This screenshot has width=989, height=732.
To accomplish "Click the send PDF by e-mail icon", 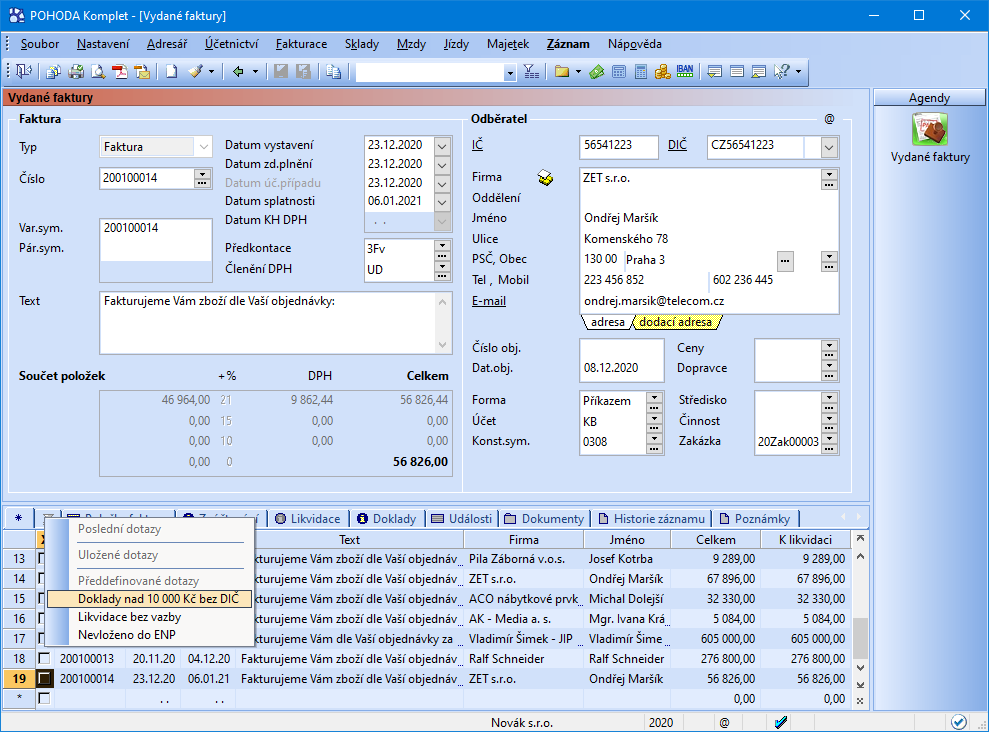I will tap(143, 72).
